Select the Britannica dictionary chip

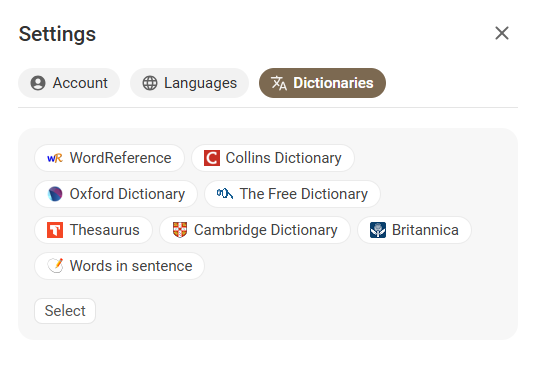(x=414, y=230)
